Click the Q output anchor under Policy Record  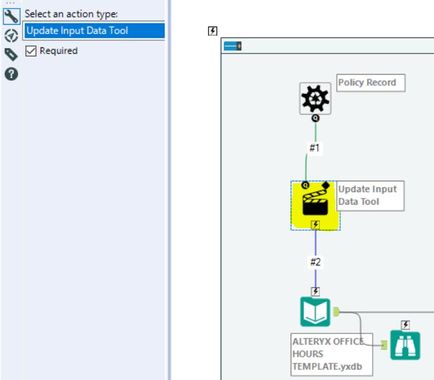(315, 118)
